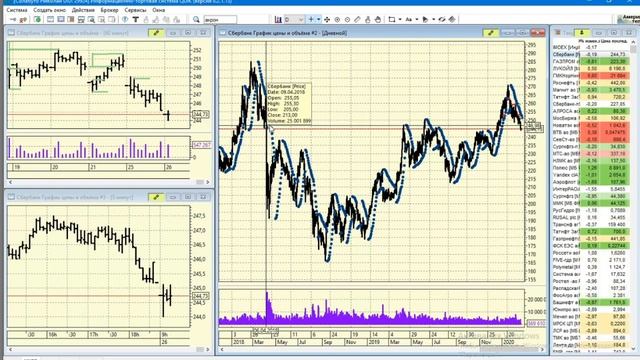Click the first table window toolbar icon

tap(50, 20)
